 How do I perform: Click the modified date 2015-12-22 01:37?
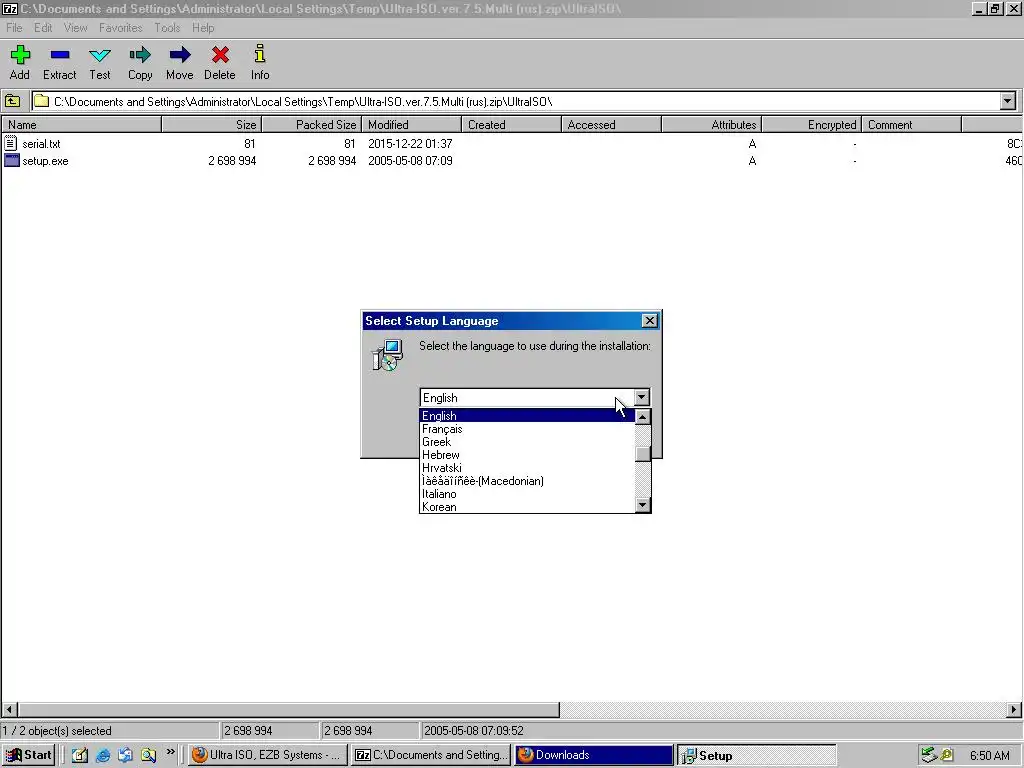410,143
